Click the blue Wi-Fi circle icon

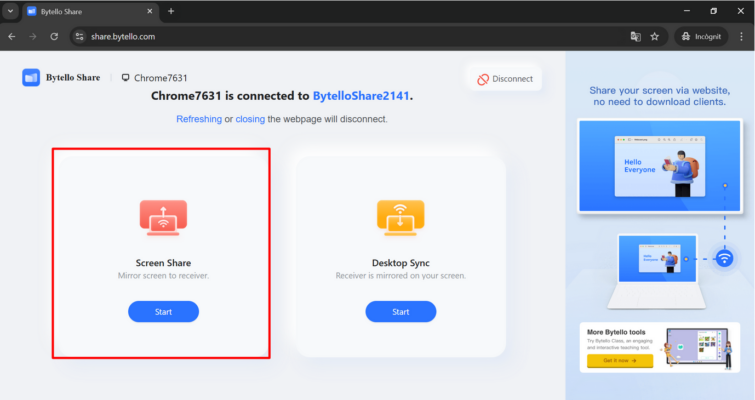[x=724, y=258]
